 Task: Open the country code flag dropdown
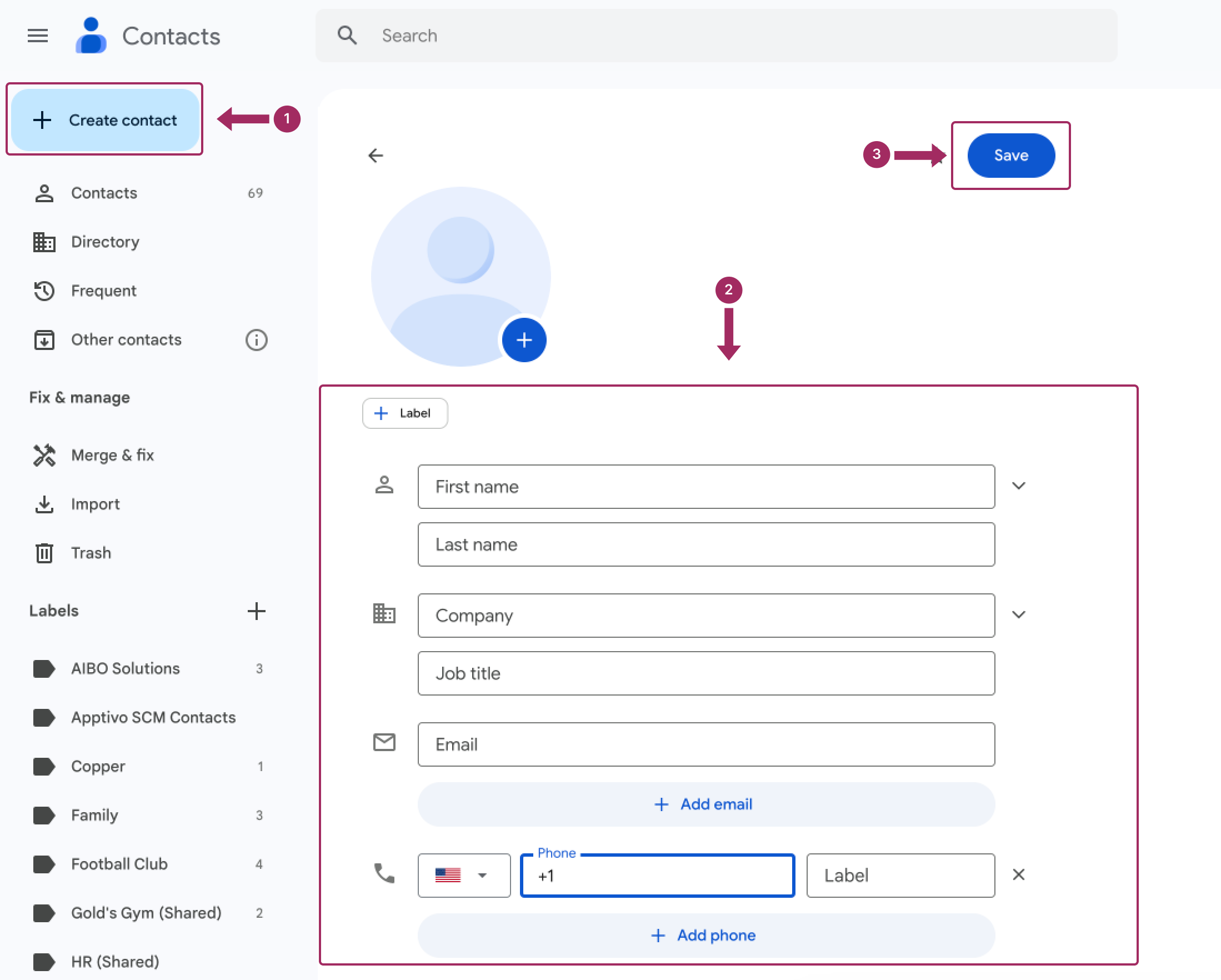tap(464, 876)
